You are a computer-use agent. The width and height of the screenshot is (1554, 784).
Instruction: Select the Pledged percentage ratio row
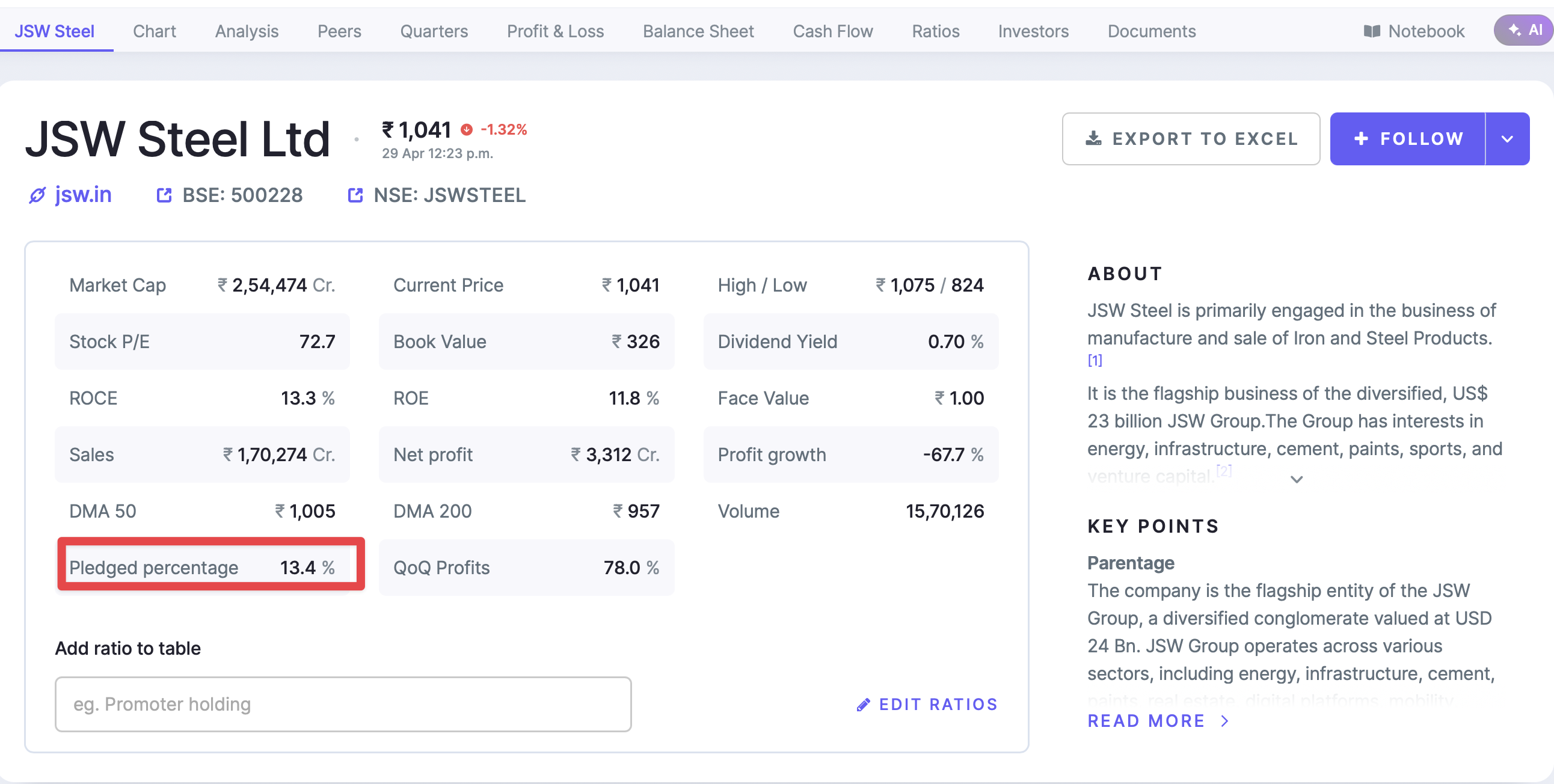point(202,568)
